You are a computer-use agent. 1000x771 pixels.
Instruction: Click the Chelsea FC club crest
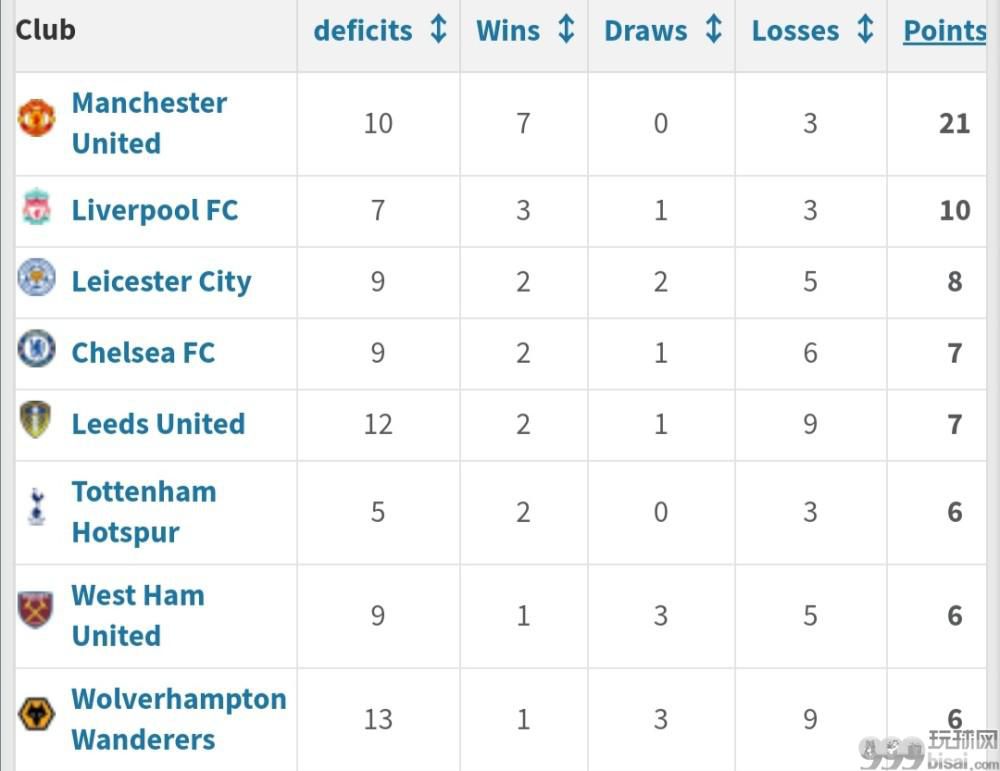tap(36, 348)
